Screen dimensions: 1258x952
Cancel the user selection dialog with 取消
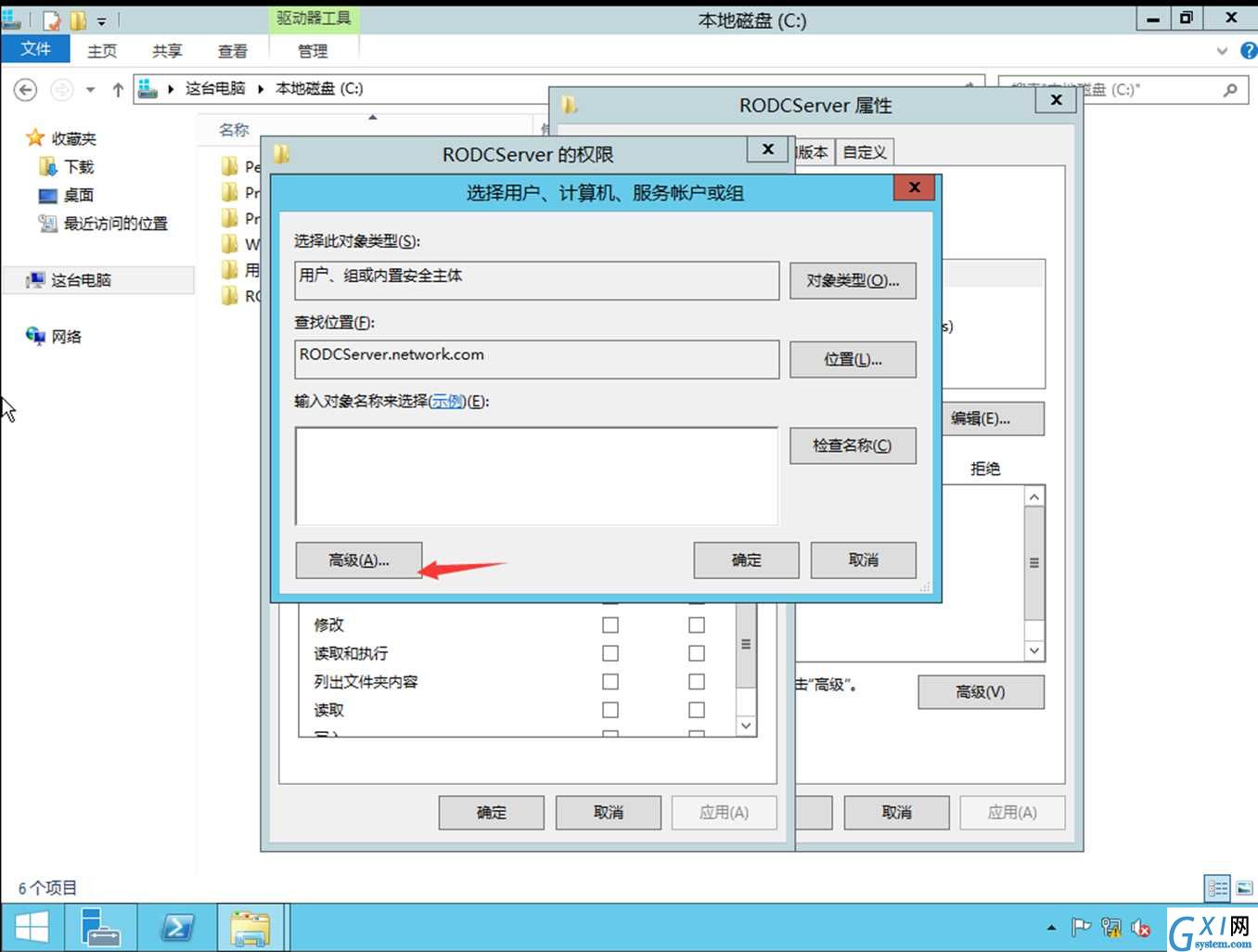pos(863,560)
